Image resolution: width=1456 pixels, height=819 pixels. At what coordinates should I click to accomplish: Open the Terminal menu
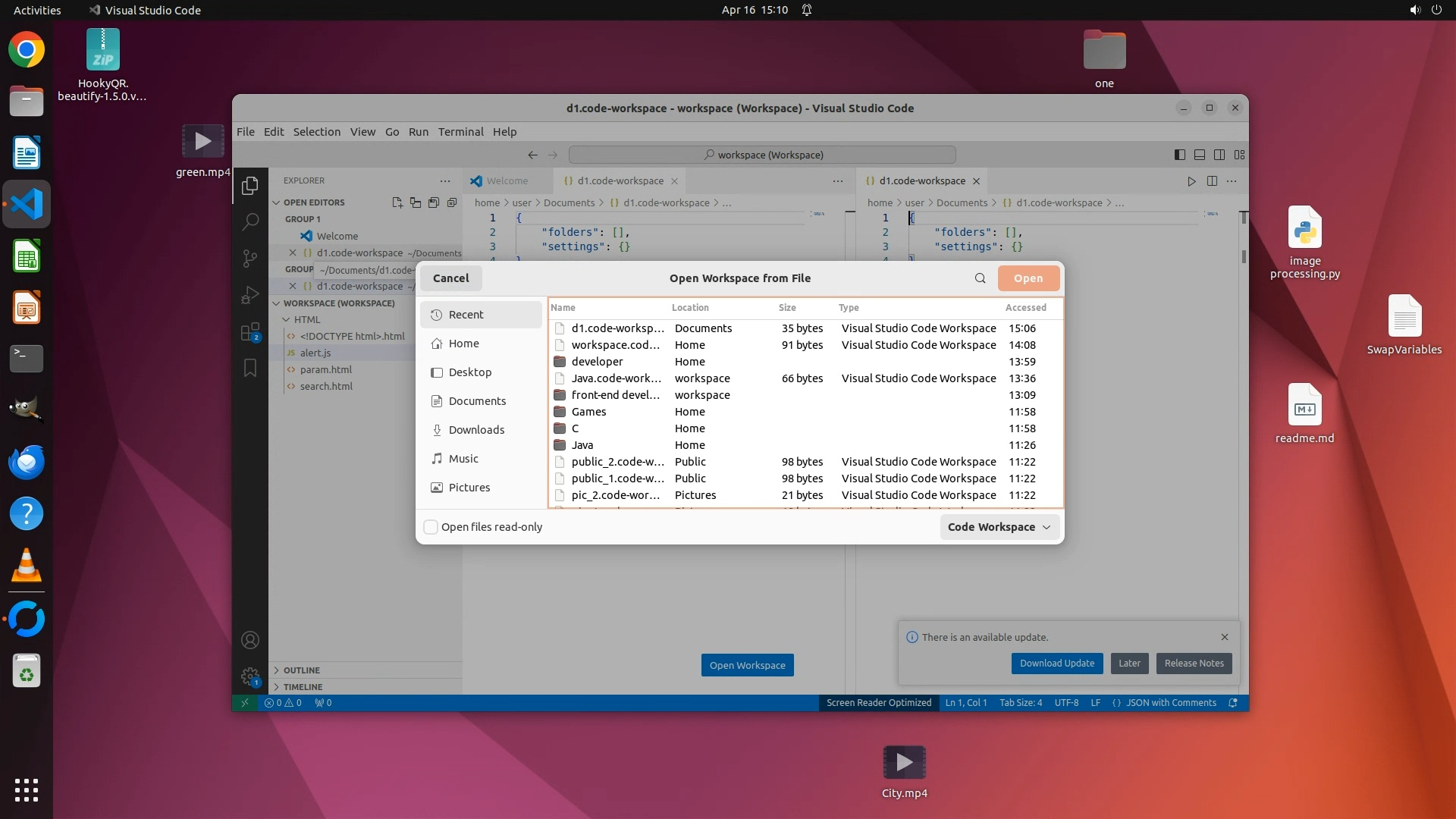[460, 131]
